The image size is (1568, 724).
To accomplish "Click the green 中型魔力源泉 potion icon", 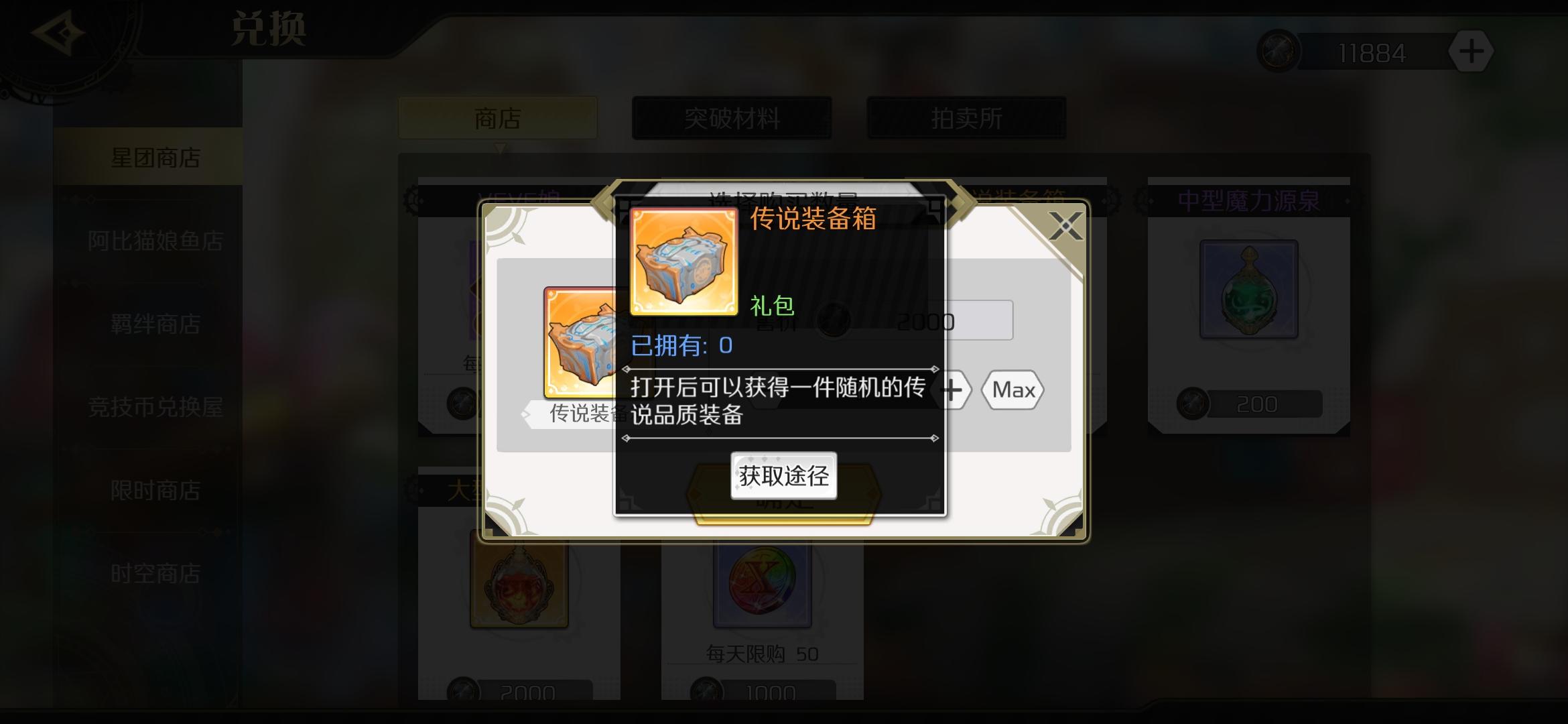I will click(x=1249, y=290).
